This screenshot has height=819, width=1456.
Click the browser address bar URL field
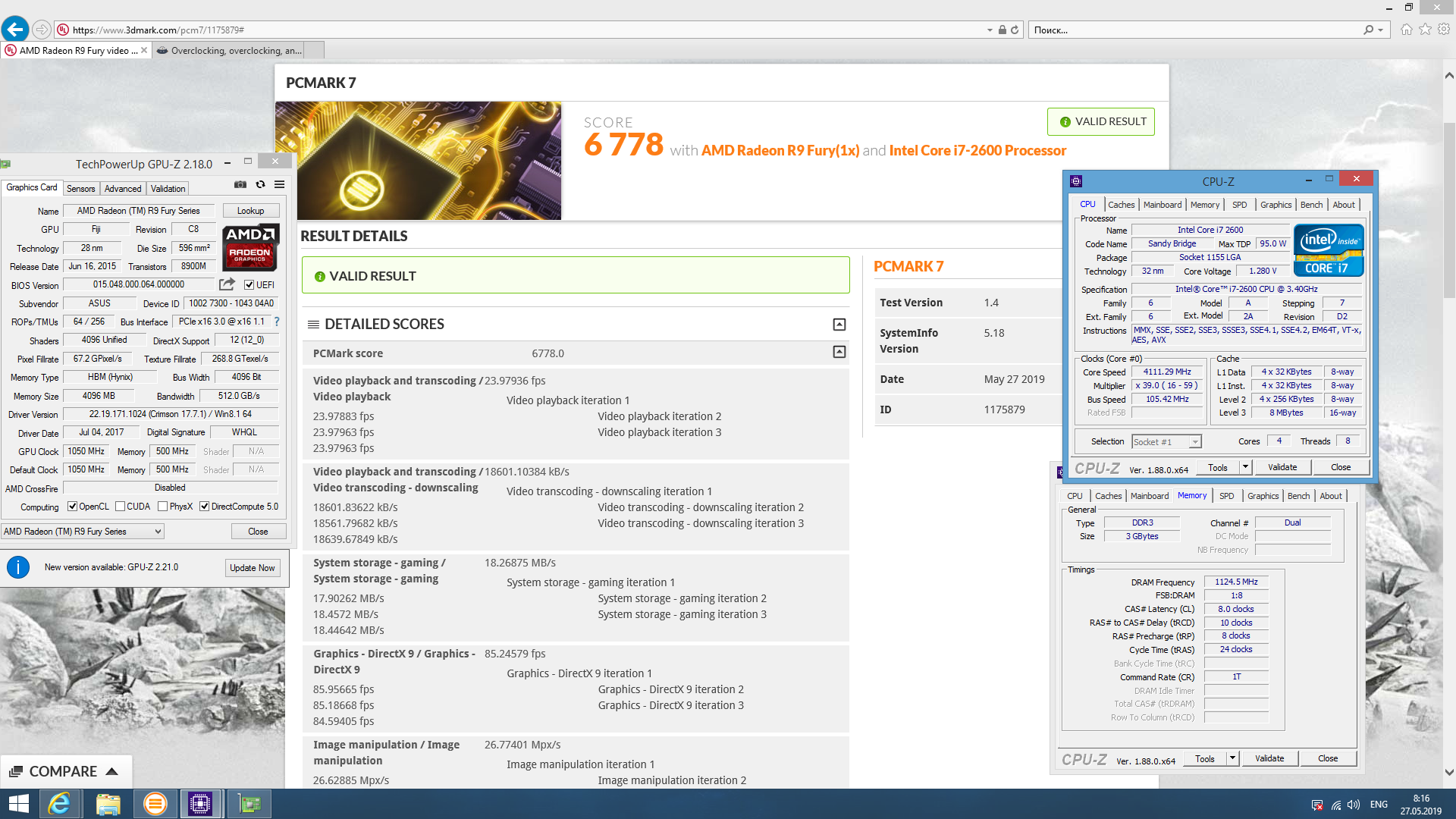coord(523,30)
